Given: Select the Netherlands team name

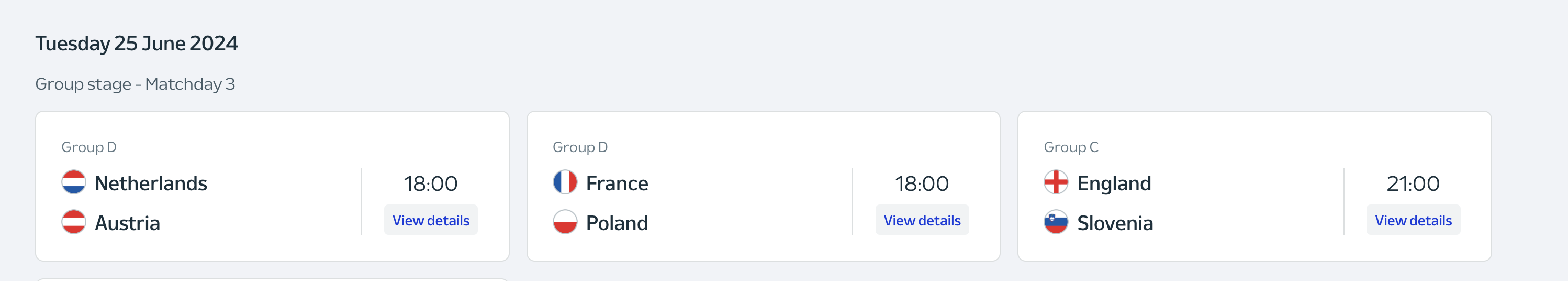Looking at the screenshot, I should 151,183.
